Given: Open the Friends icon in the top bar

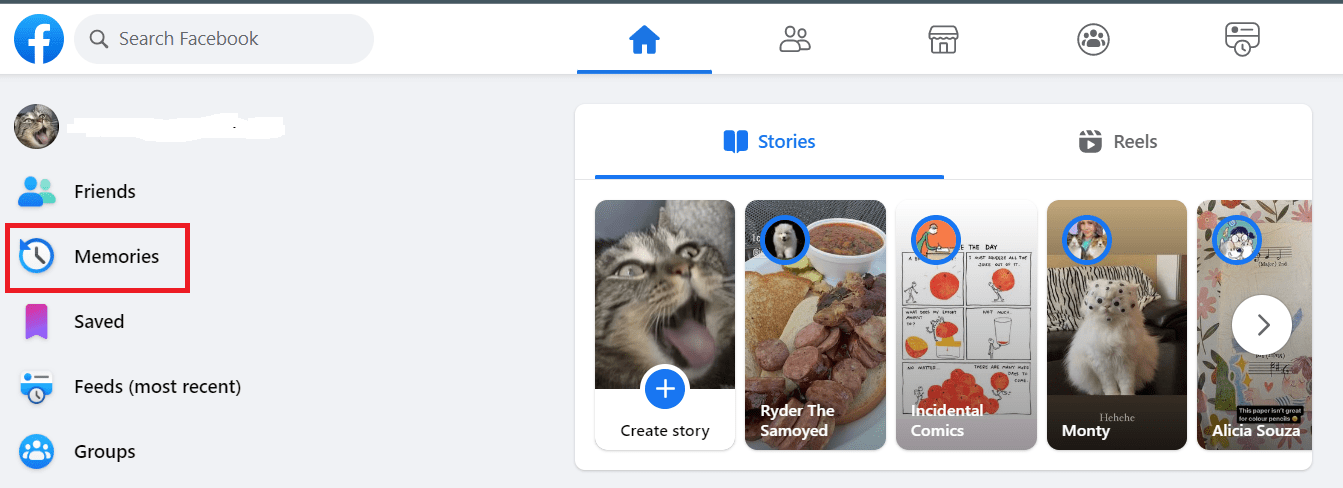Looking at the screenshot, I should [794, 39].
